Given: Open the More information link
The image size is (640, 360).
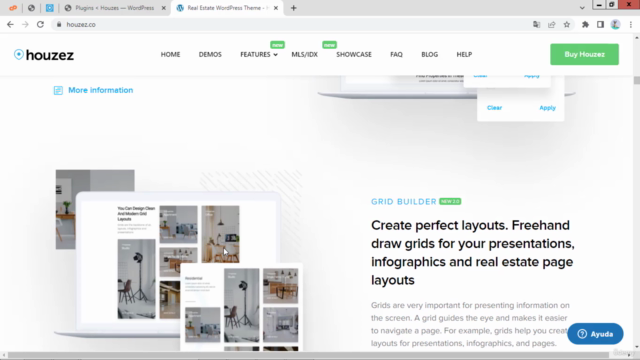Looking at the screenshot, I should click(100, 90).
